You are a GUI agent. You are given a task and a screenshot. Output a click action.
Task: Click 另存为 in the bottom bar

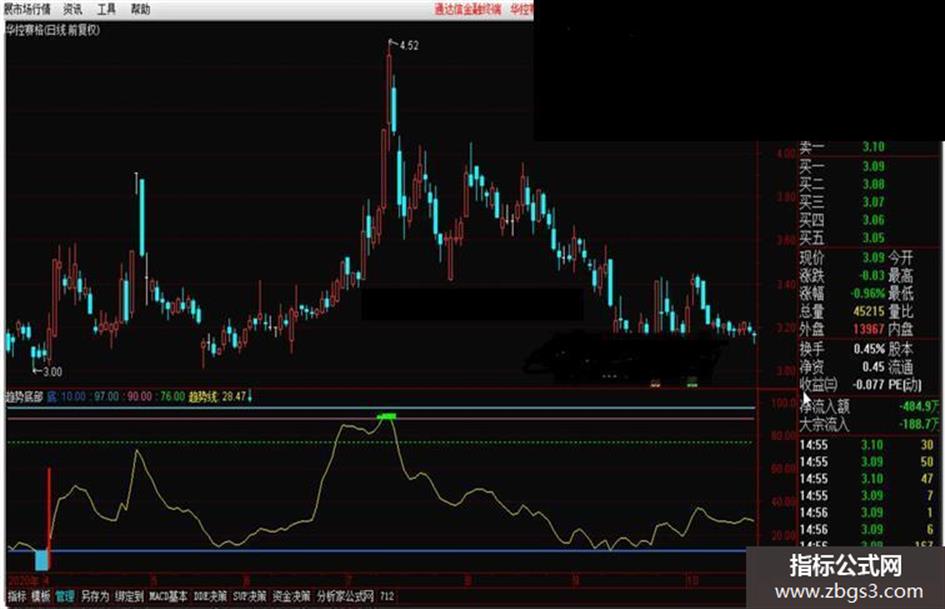[x=95, y=596]
